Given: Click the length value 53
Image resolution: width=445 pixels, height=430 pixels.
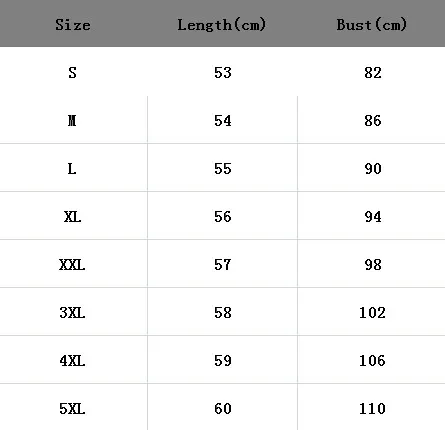Looking at the screenshot, I should (223, 73).
